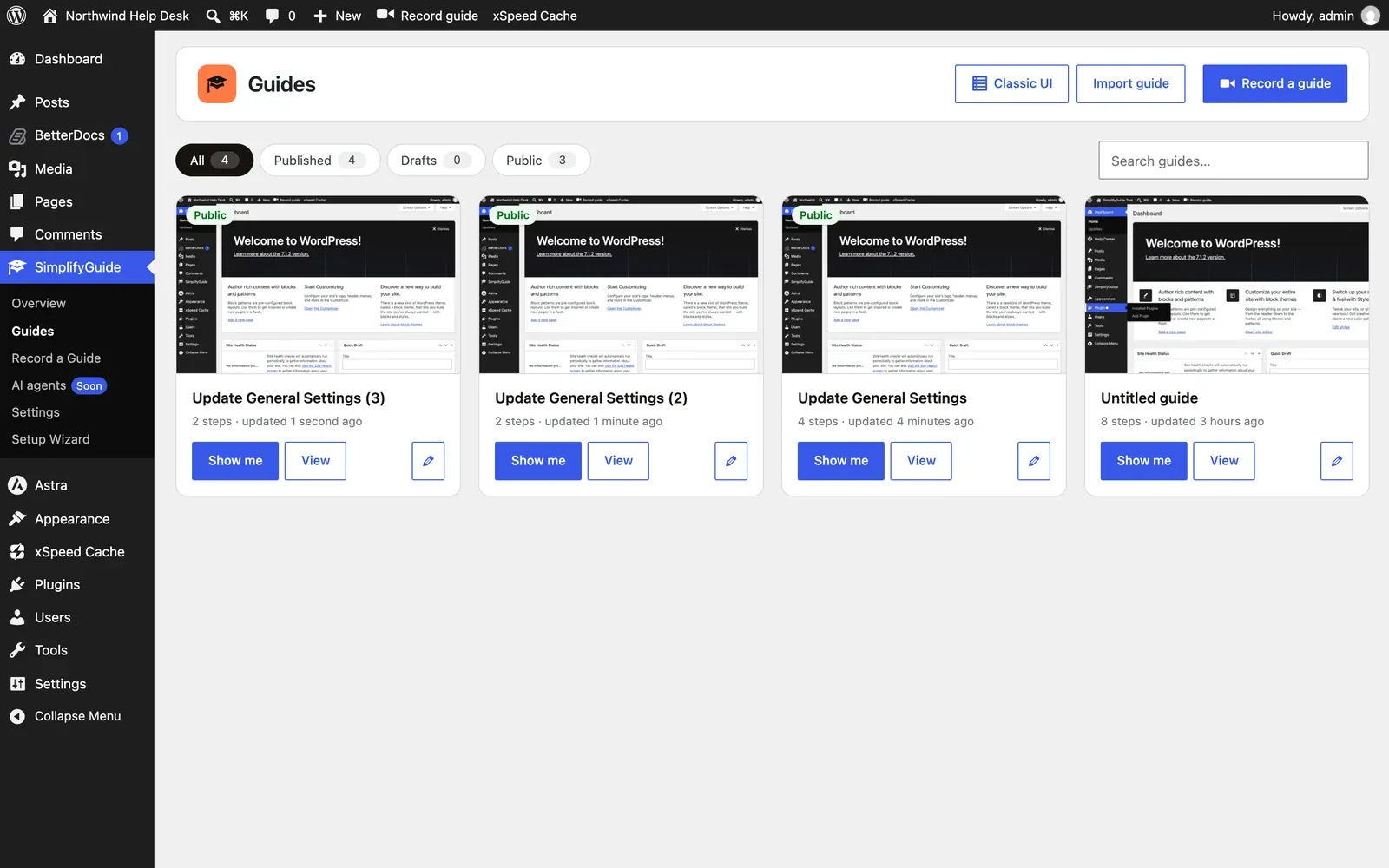Image resolution: width=1389 pixels, height=868 pixels.
Task: Filter guides by Public
Action: [541, 161]
